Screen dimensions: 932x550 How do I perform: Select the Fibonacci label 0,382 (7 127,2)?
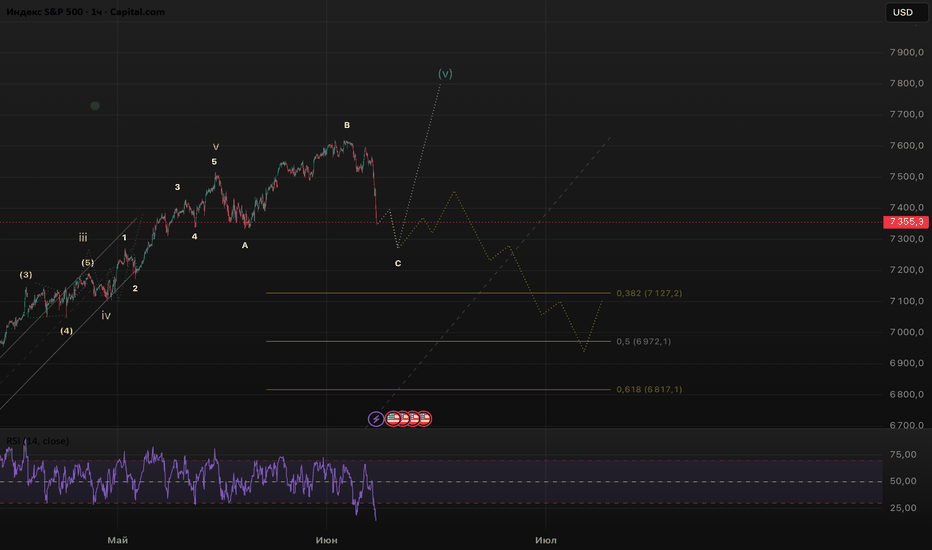coord(649,293)
